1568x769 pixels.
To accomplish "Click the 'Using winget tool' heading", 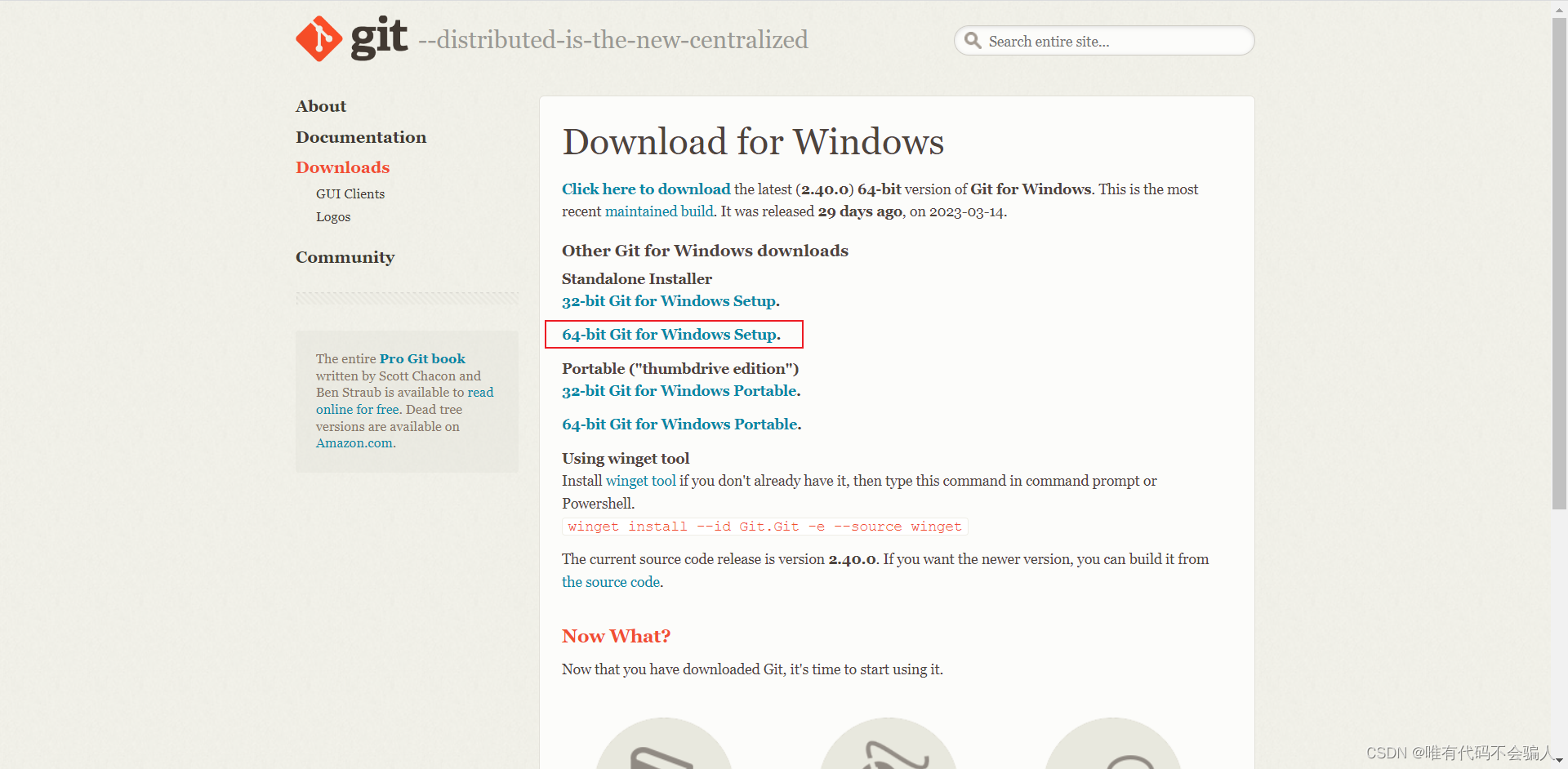I will 626,459.
